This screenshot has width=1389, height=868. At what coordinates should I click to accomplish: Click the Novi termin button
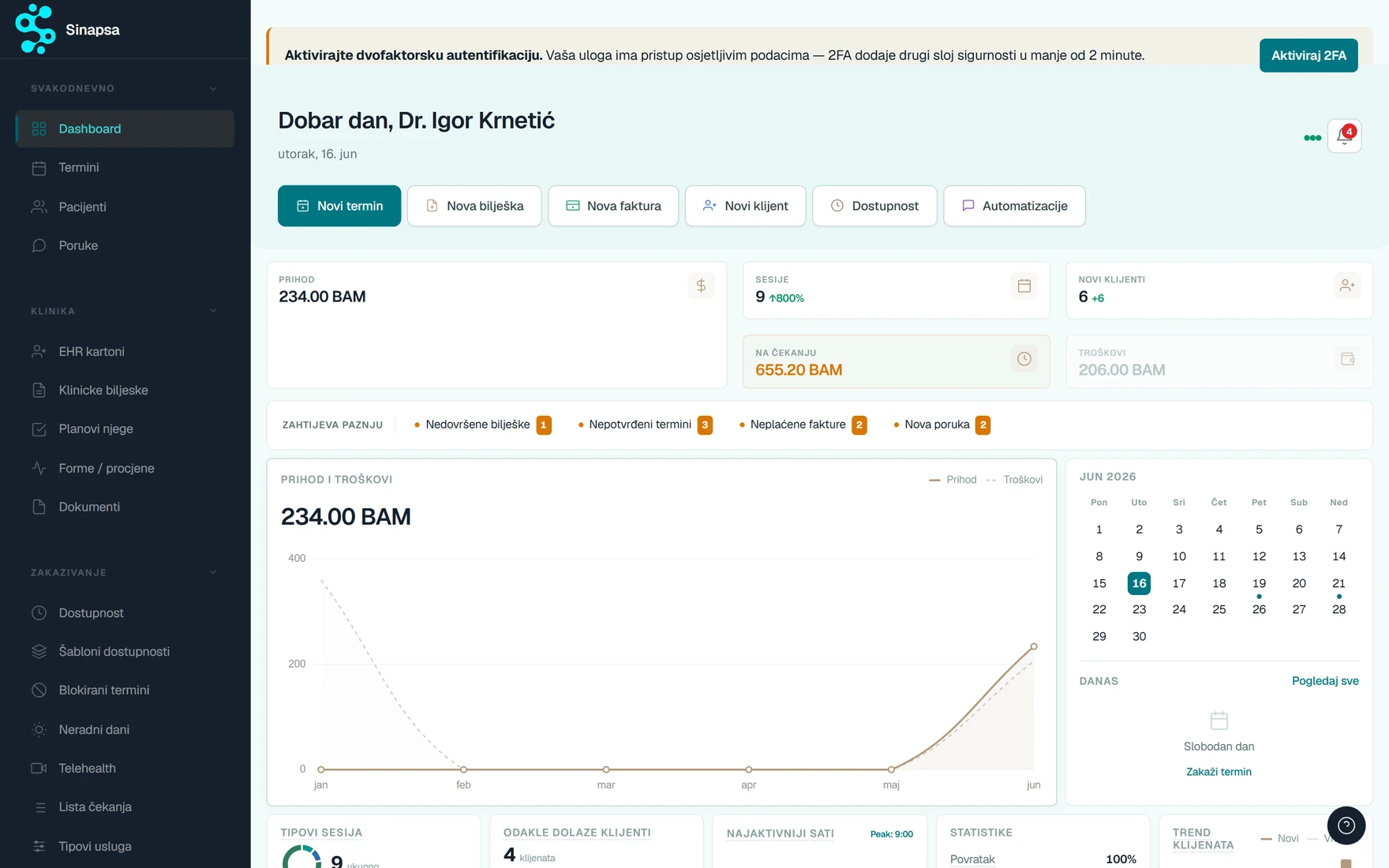click(x=339, y=206)
